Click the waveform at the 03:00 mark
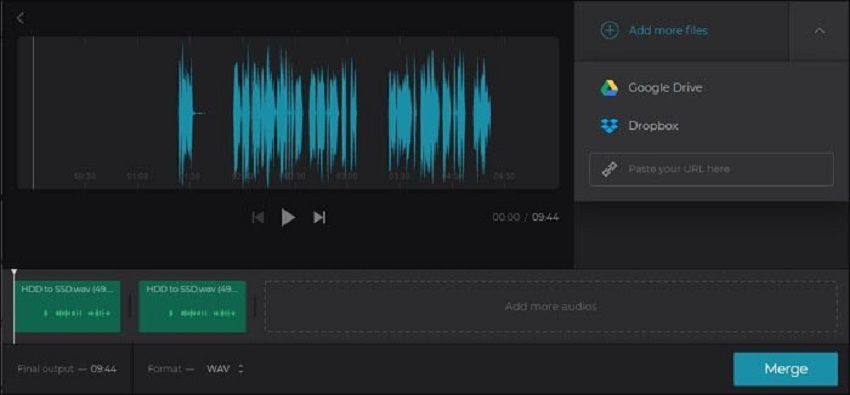850x395 pixels. pos(346,176)
